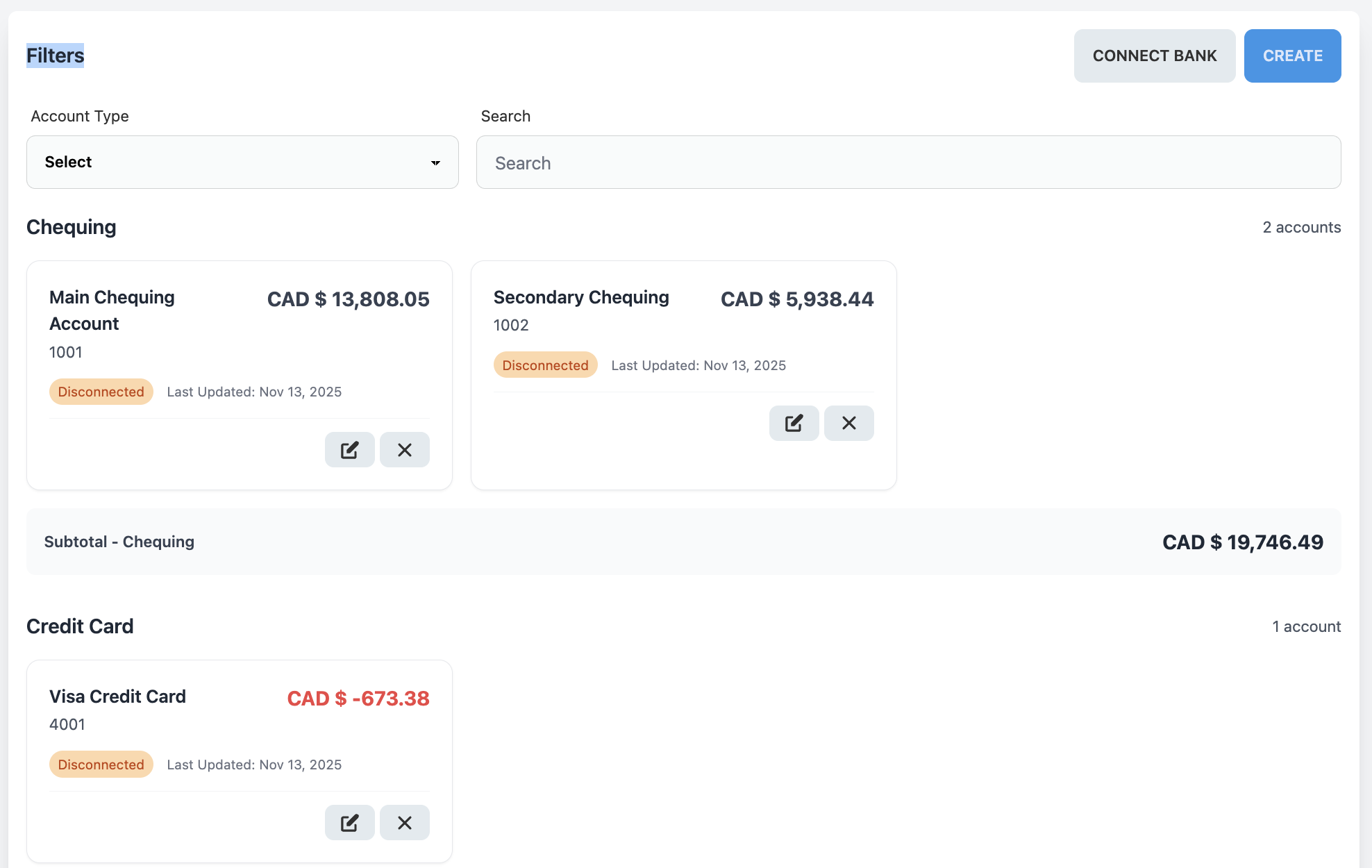
Task: Select the Disconnected badge on Visa Credit Card
Action: click(101, 764)
